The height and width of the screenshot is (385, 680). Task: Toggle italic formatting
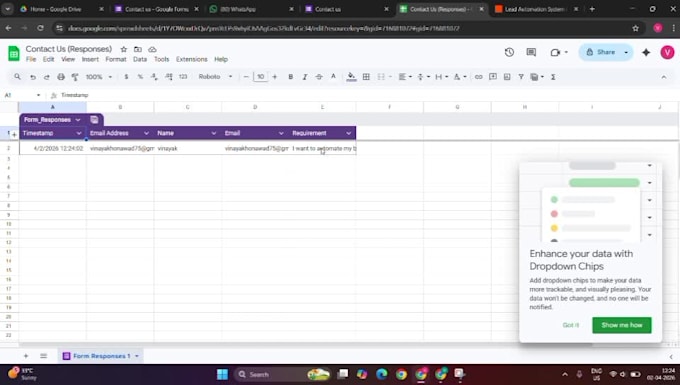(x=305, y=77)
